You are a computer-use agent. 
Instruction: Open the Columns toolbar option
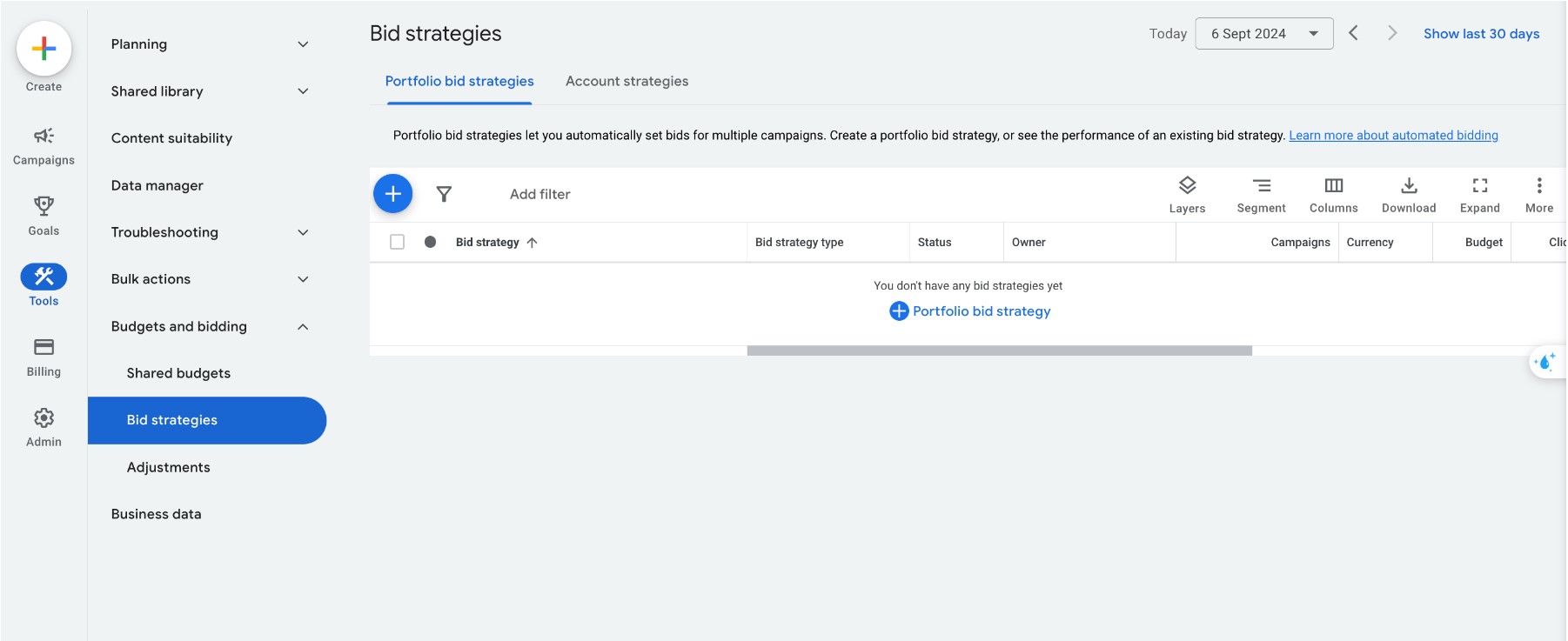coord(1333,195)
